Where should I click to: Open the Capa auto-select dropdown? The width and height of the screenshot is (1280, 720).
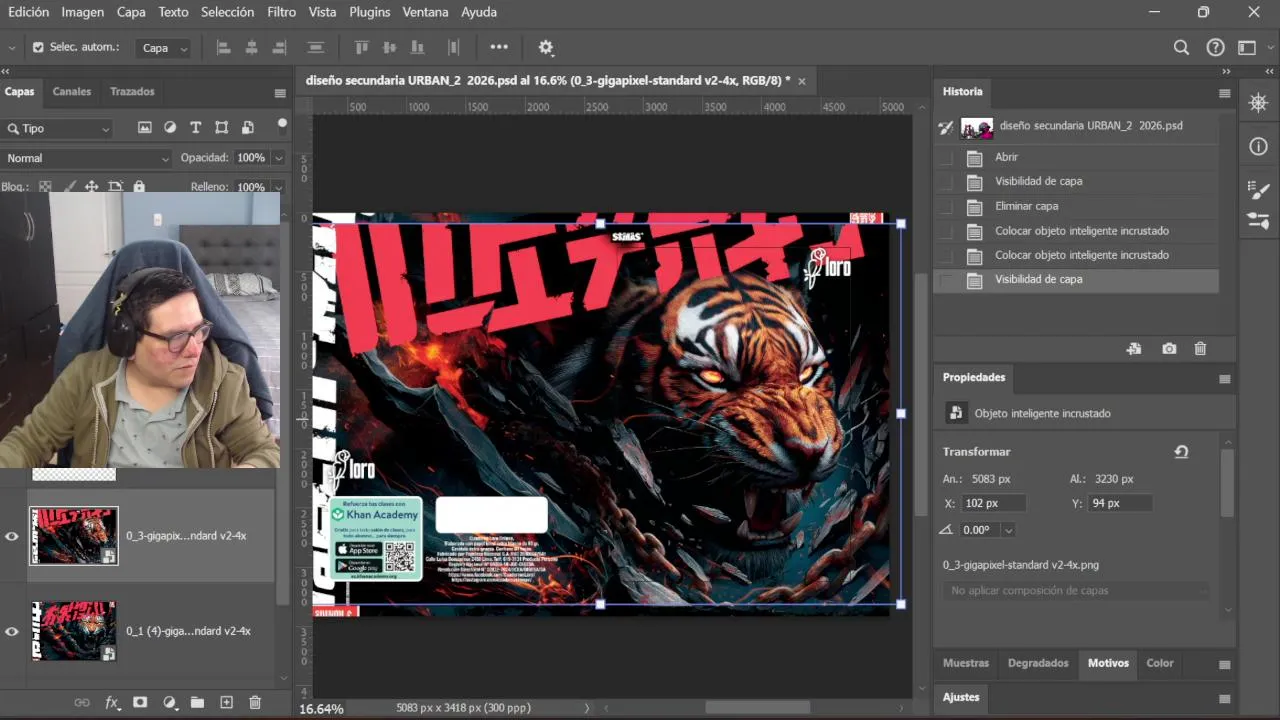click(x=164, y=48)
